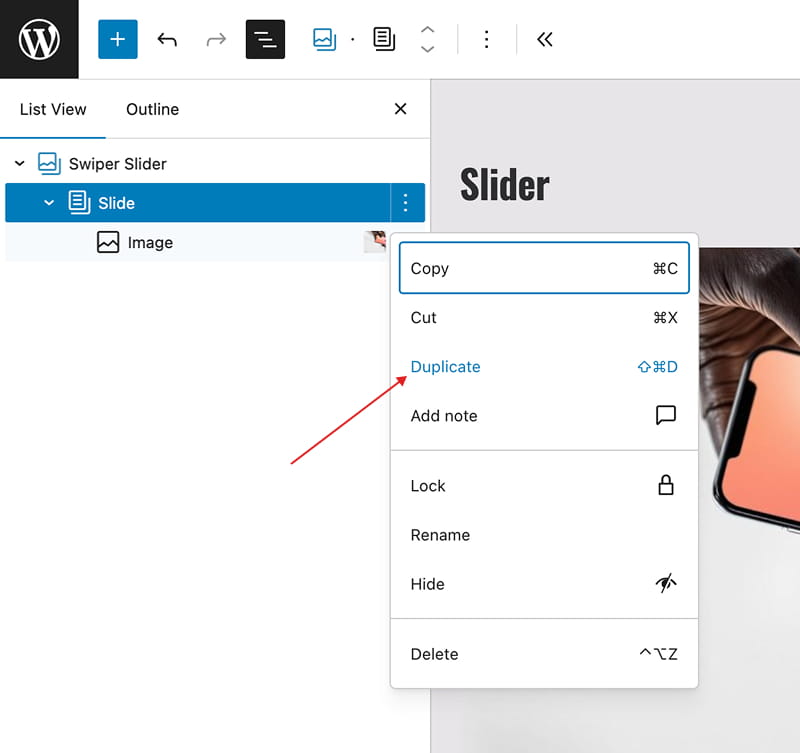Collapse the toolbar with double chevron
The width and height of the screenshot is (800, 753).
tap(544, 39)
